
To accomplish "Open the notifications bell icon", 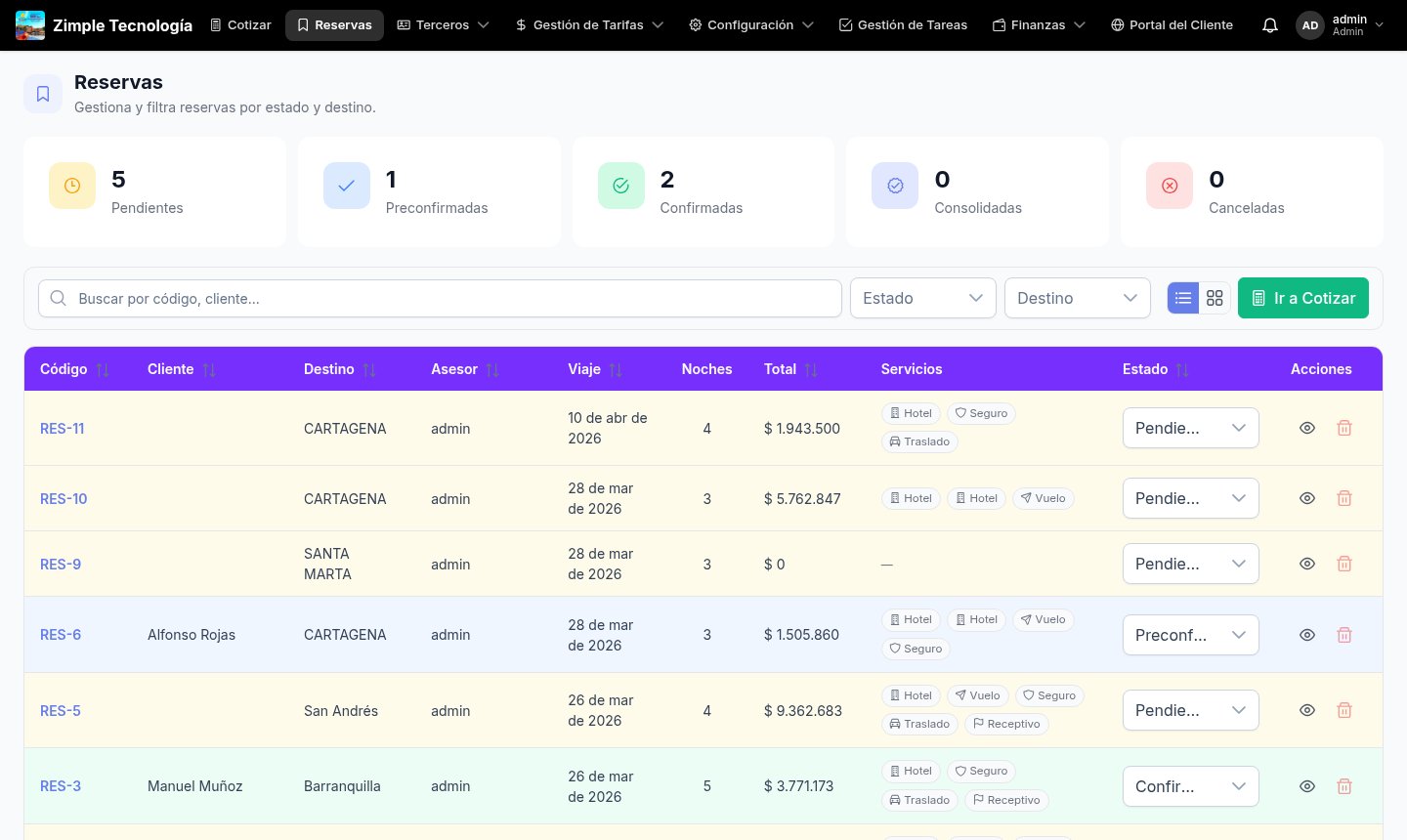I will tap(1269, 24).
